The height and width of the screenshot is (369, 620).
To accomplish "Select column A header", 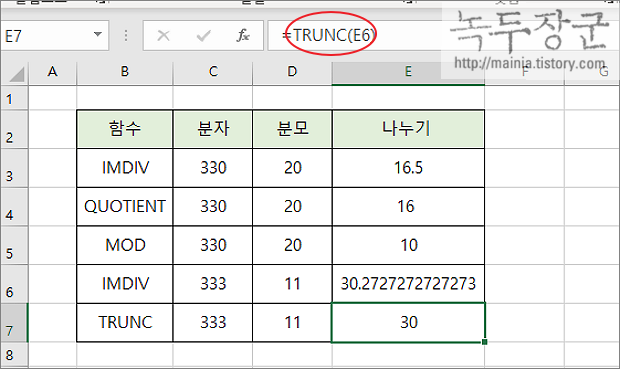I will pos(52,73).
